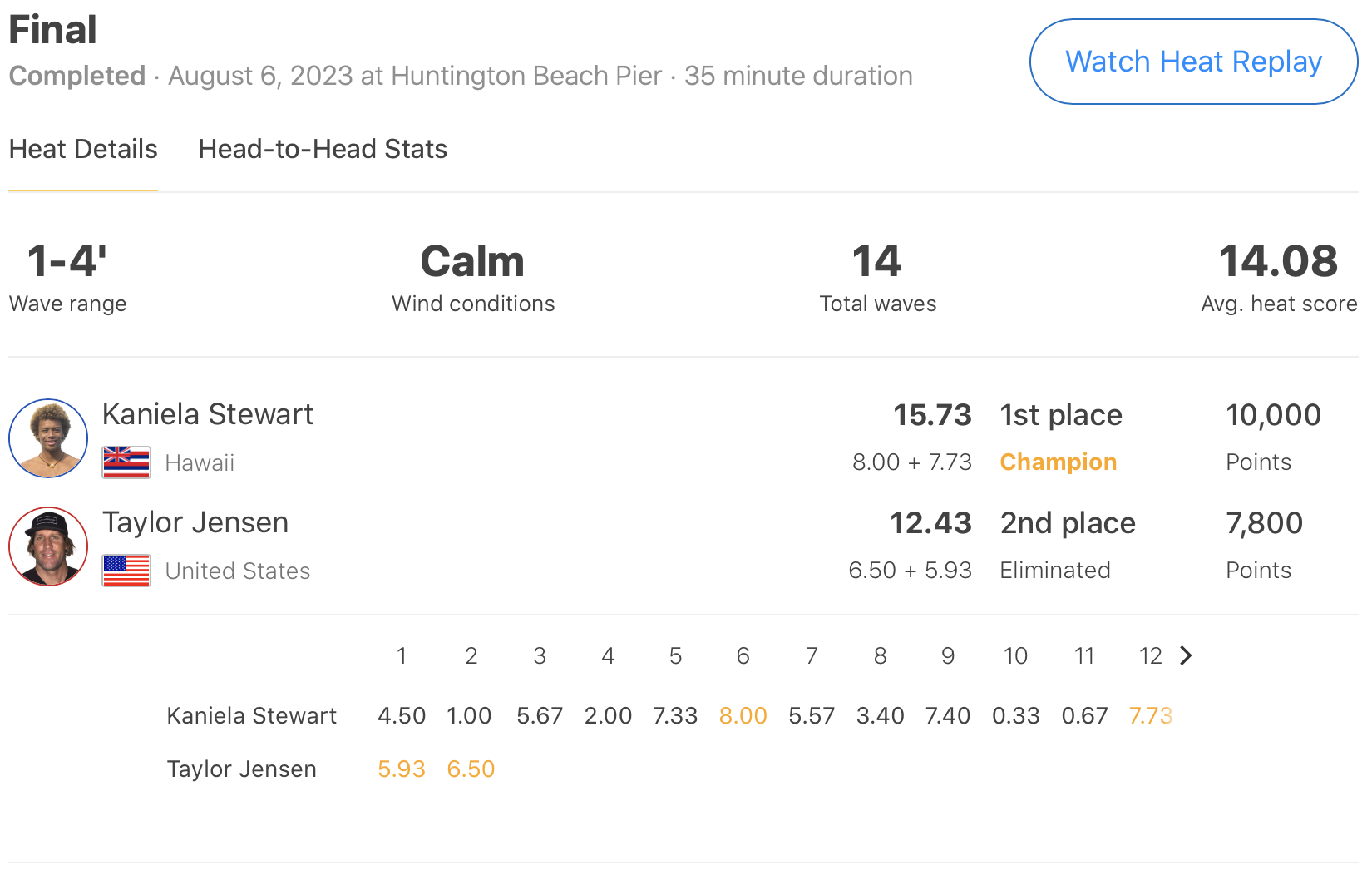Expand wave columns with the right chevron
1372x875 pixels.
pyautogui.click(x=1187, y=655)
